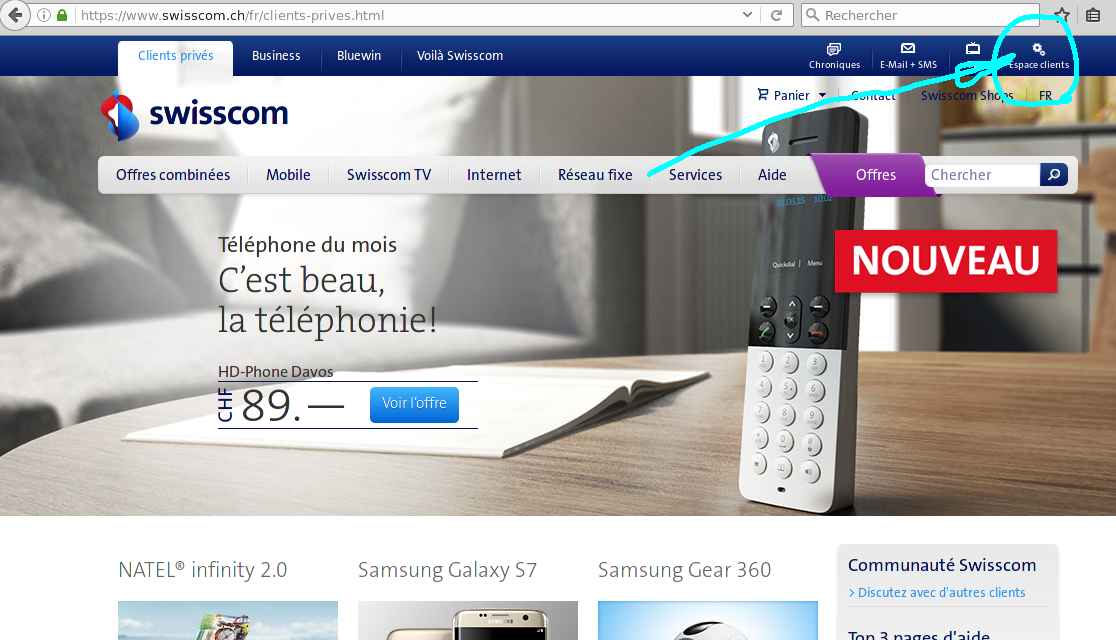
Task: Click the bookmark star icon
Action: [x=1062, y=15]
